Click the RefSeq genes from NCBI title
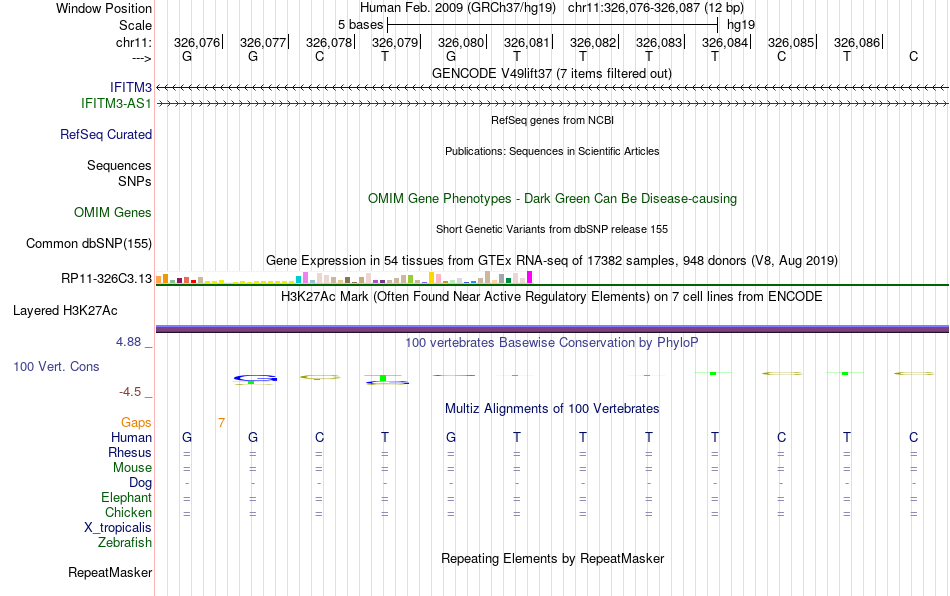 pos(553,121)
